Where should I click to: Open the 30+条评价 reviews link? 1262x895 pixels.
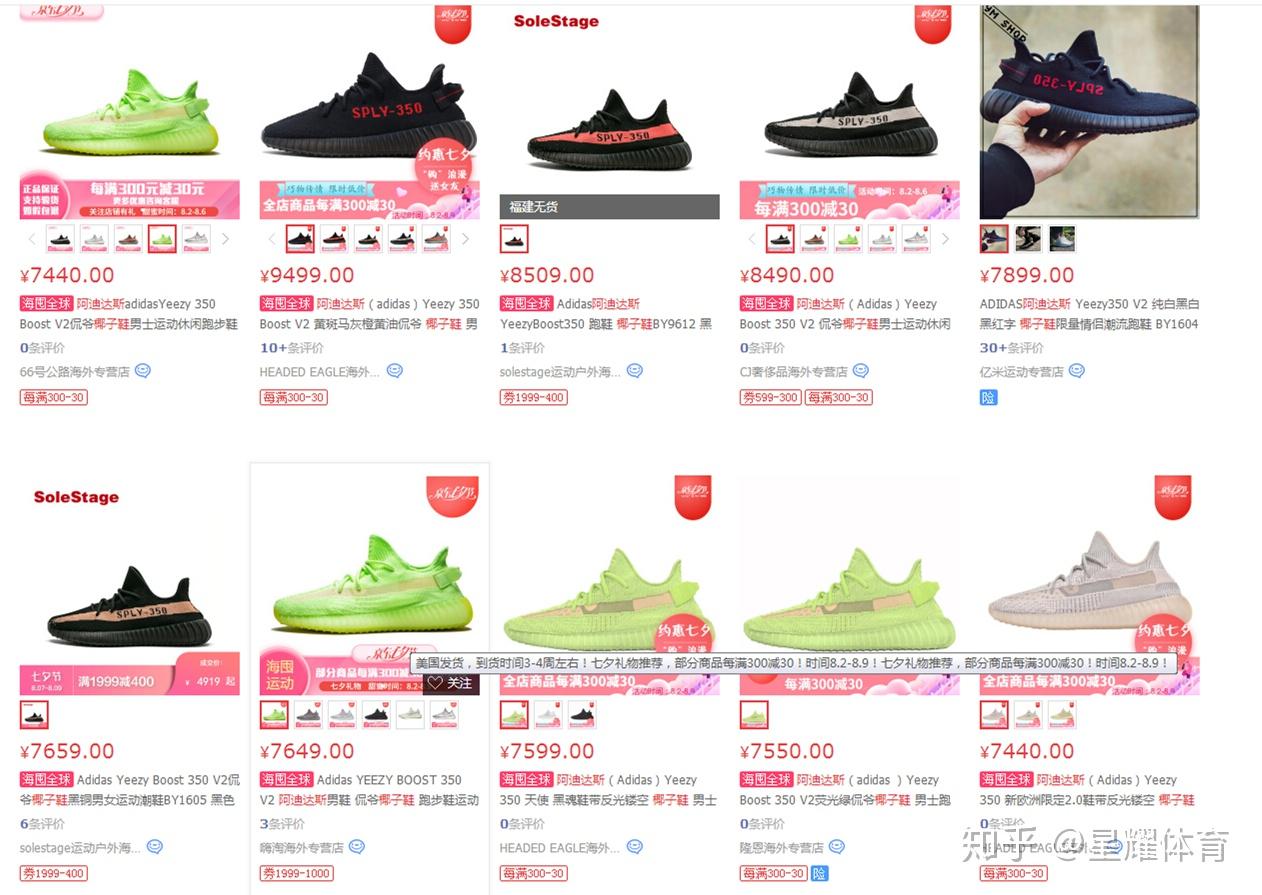(1012, 348)
